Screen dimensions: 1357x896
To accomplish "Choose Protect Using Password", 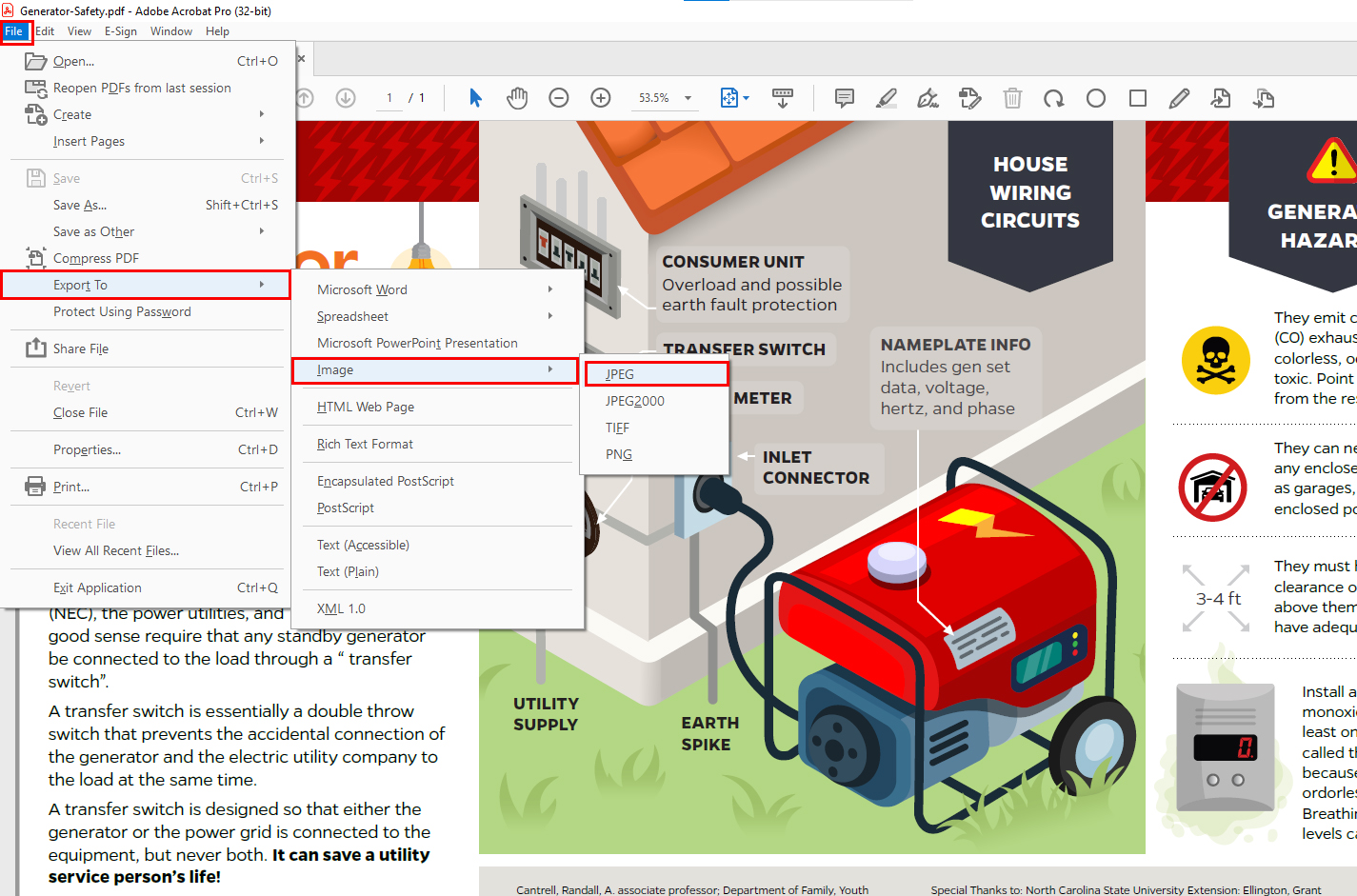I will coord(122,311).
